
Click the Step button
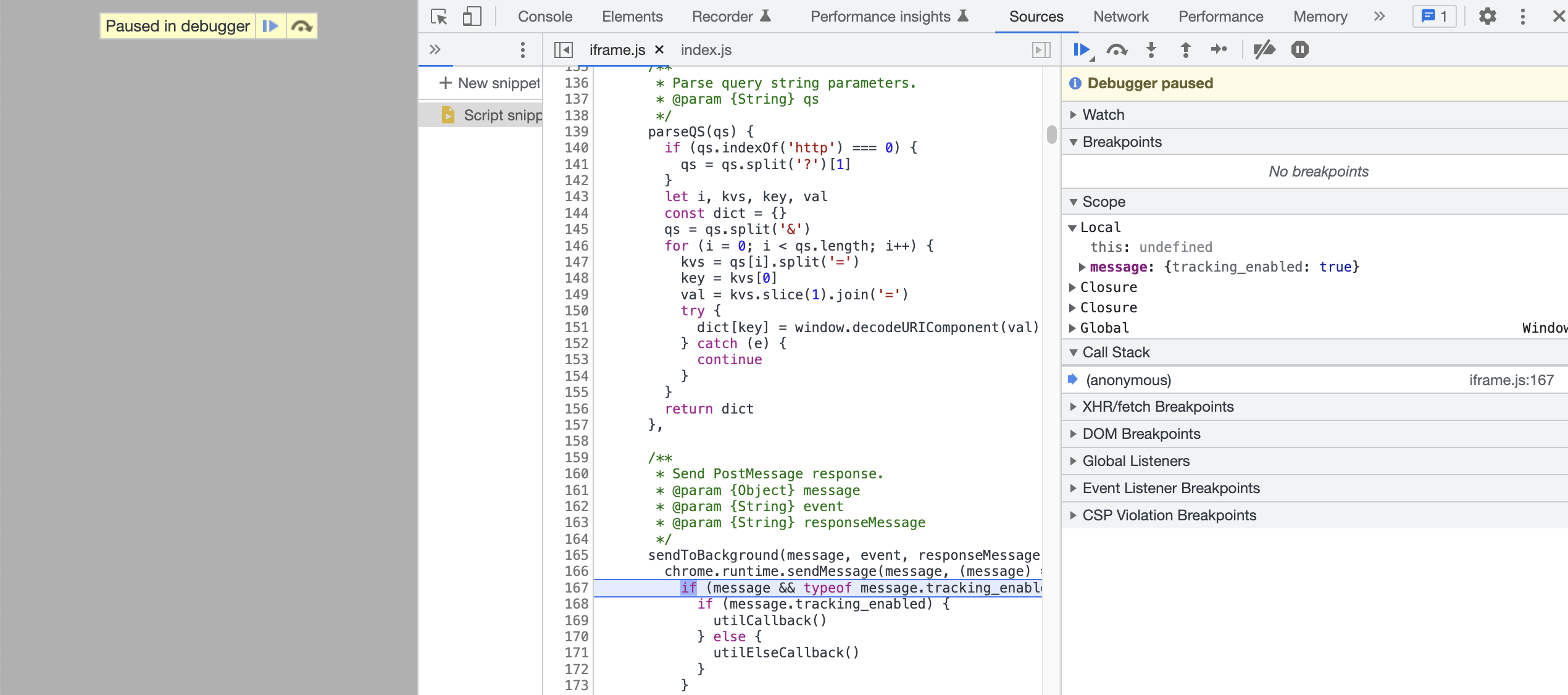tap(1219, 49)
